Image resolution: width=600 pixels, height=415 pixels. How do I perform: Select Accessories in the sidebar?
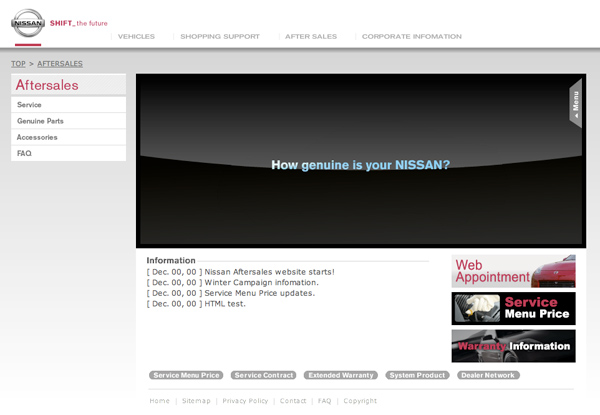coord(37,137)
